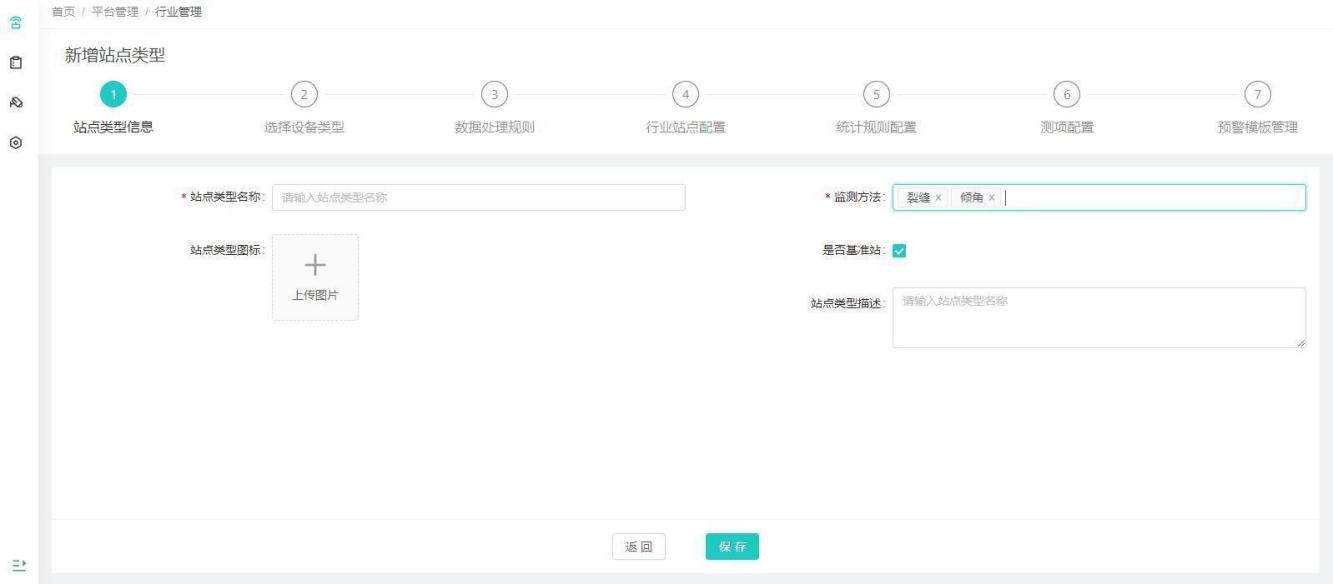The image size is (1333, 584).
Task: Expand the sidebar with bottom collapse icon
Action: click(x=16, y=564)
